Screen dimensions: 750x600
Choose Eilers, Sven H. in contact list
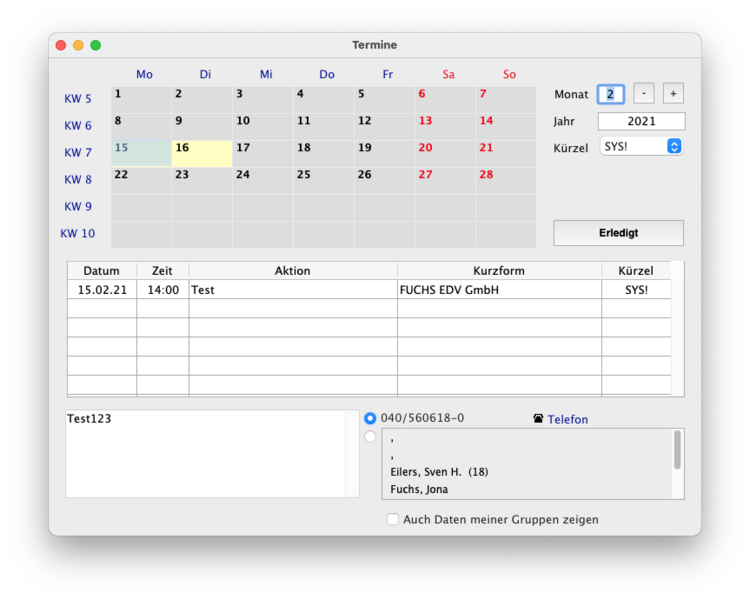tap(438, 472)
